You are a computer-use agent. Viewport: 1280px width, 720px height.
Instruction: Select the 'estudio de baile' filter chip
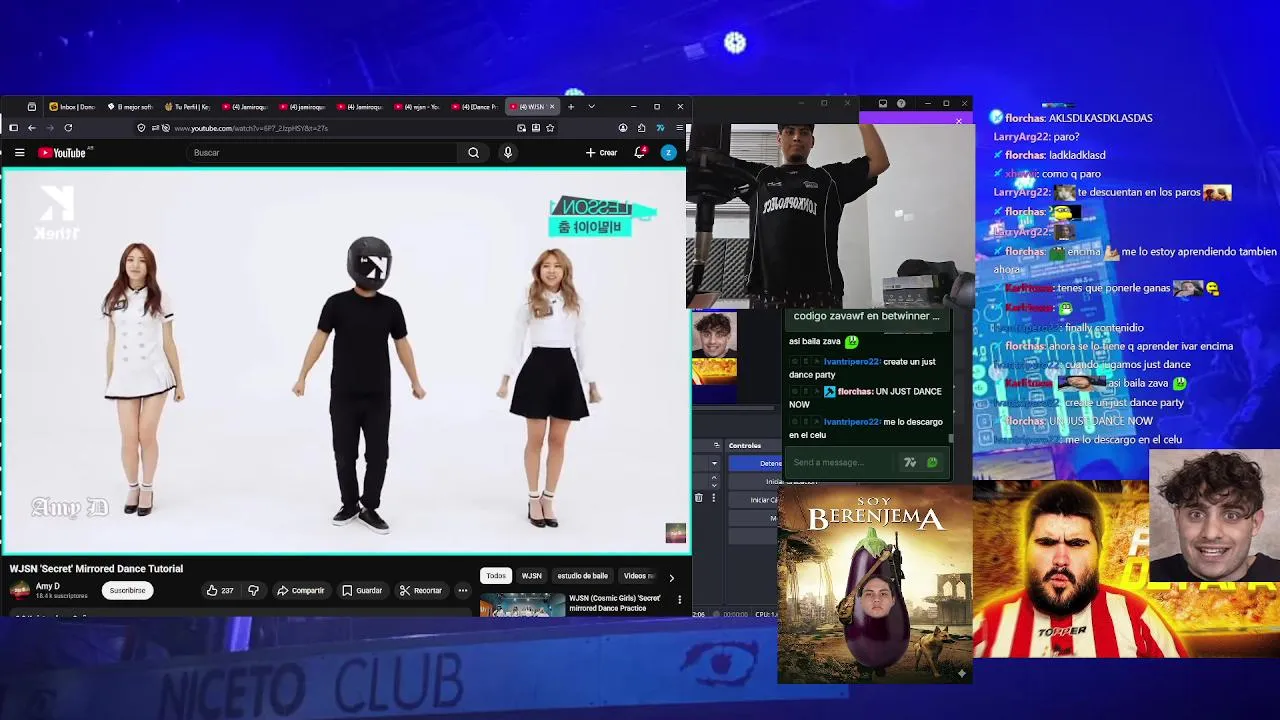582,576
